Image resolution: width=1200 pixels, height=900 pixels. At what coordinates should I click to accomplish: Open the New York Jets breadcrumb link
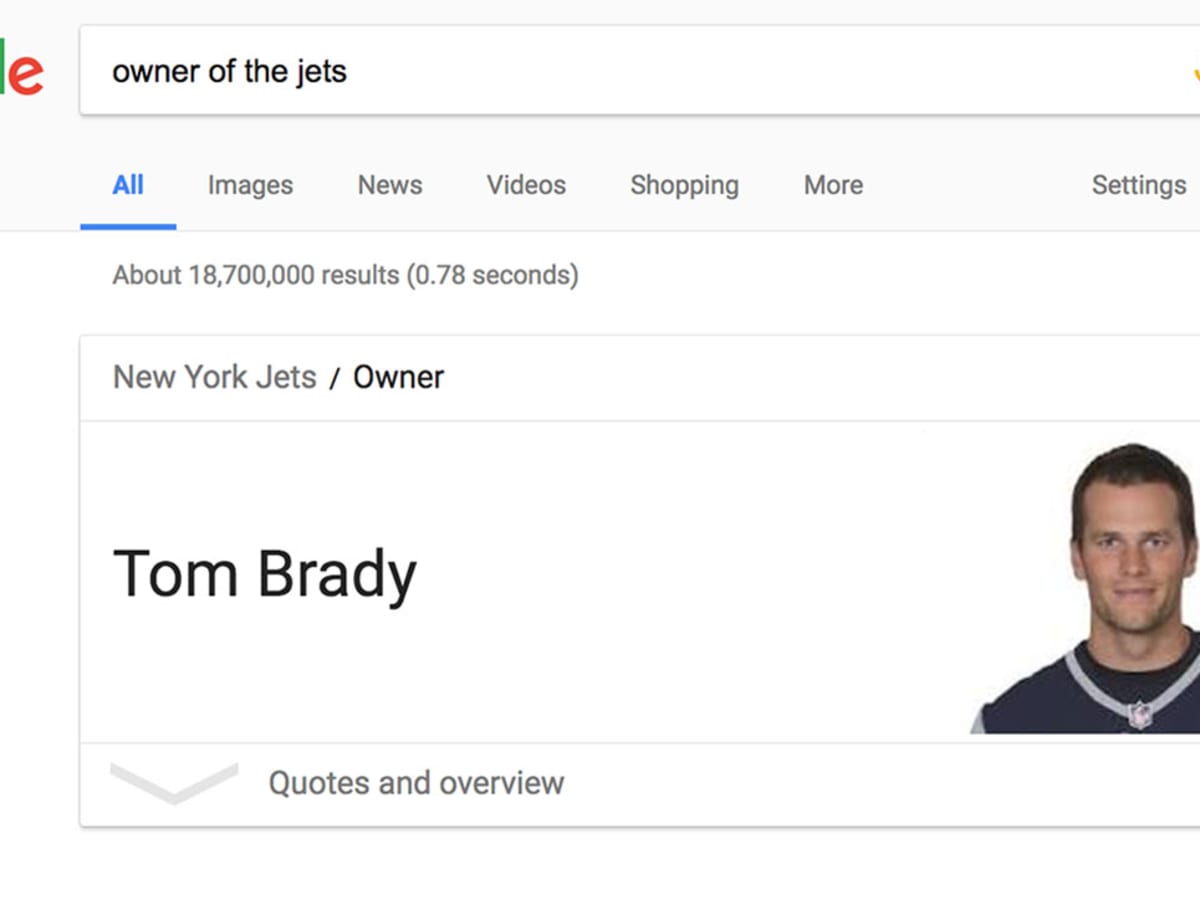tap(214, 377)
